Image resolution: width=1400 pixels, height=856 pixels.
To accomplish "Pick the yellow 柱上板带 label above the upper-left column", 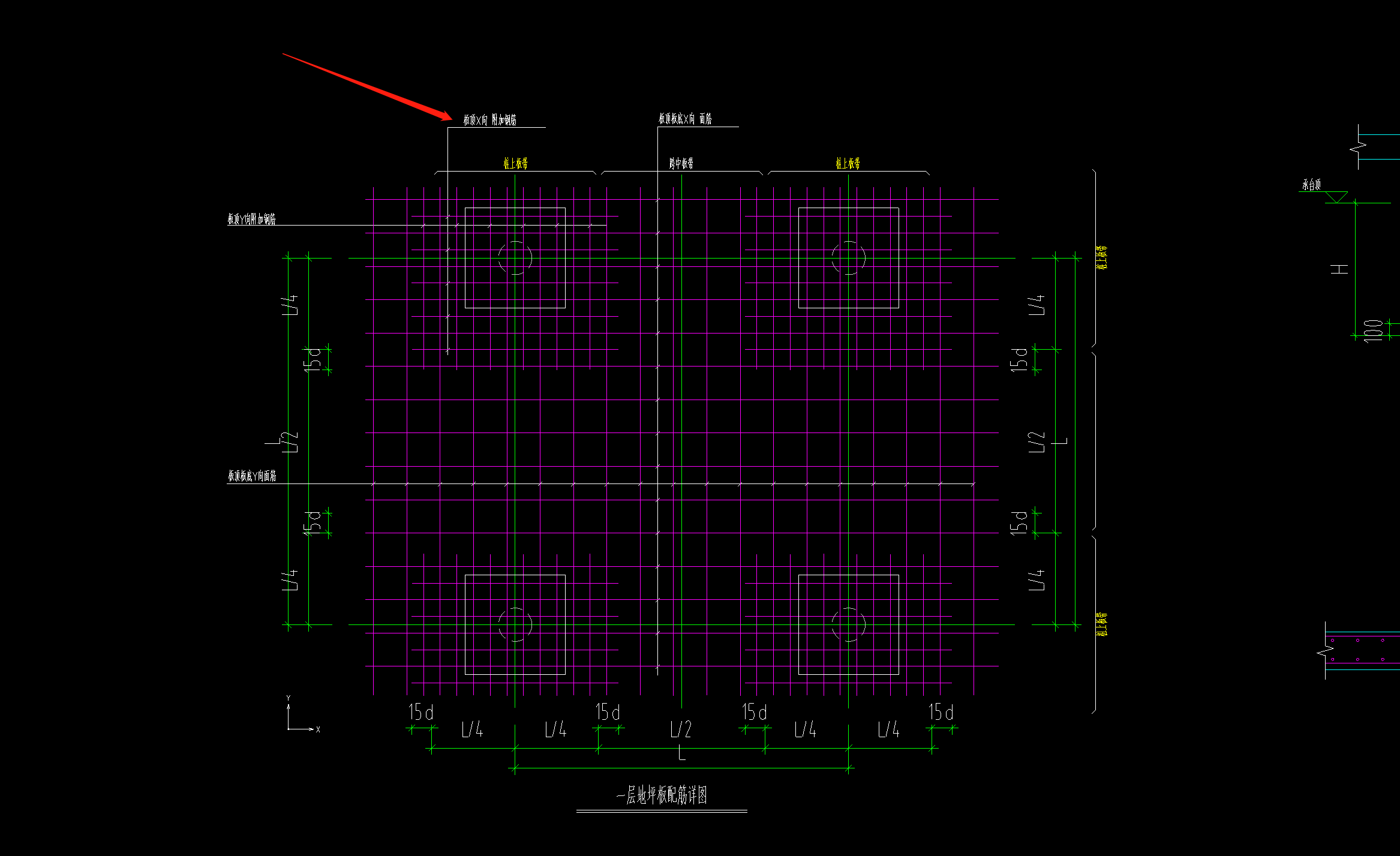I will click(515, 163).
